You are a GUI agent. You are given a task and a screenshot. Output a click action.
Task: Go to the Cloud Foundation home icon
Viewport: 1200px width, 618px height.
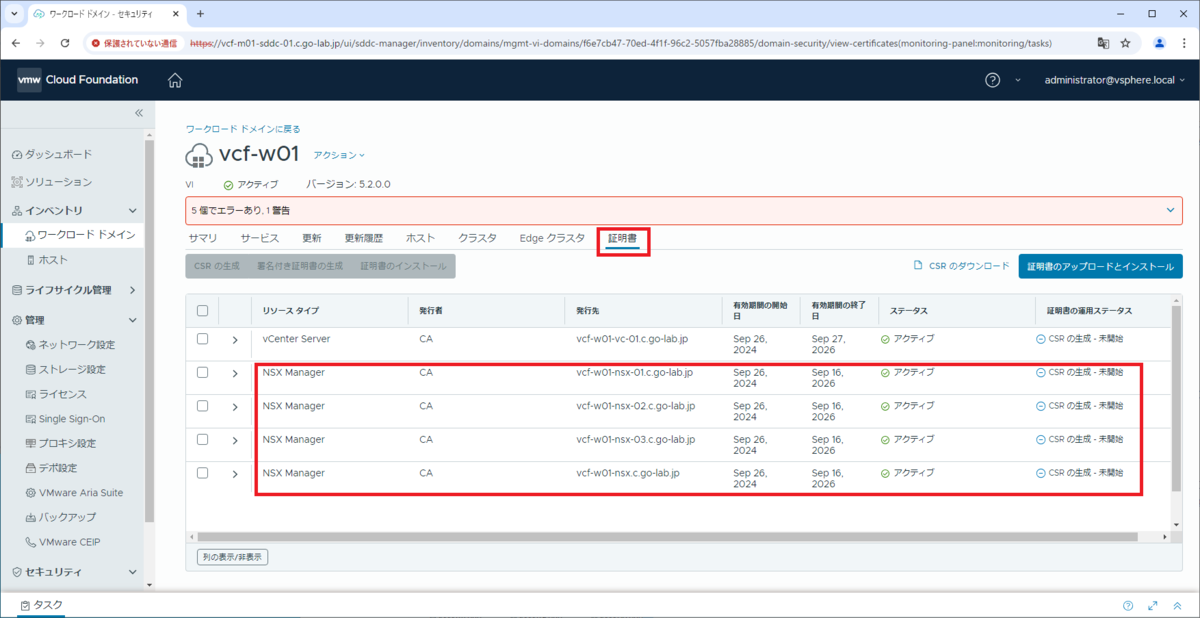(x=175, y=80)
